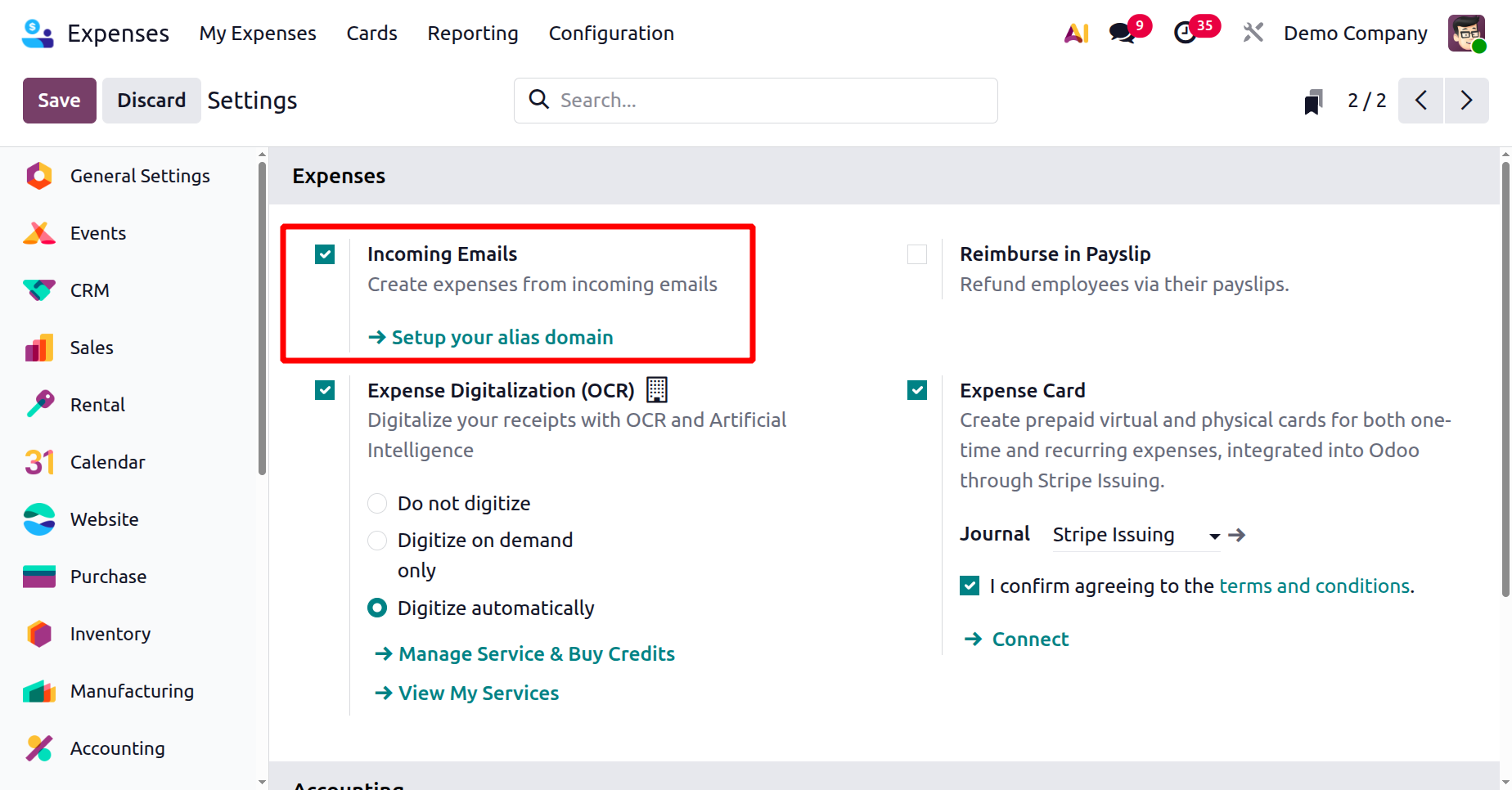This screenshot has height=790, width=1512.
Task: Open the Configuration menu
Action: [x=611, y=34]
